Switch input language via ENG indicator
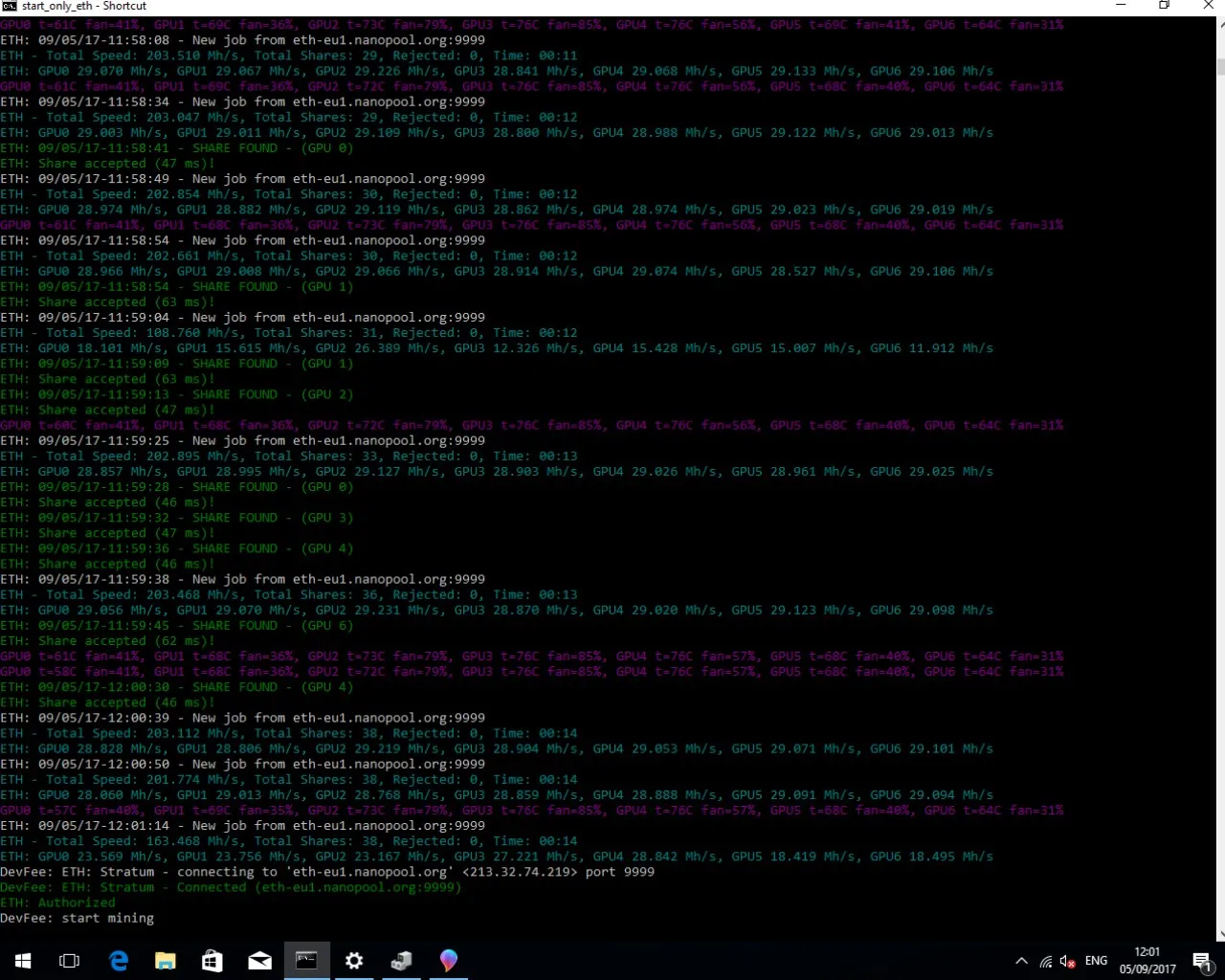Viewport: 1225px width, 980px height. [x=1097, y=961]
